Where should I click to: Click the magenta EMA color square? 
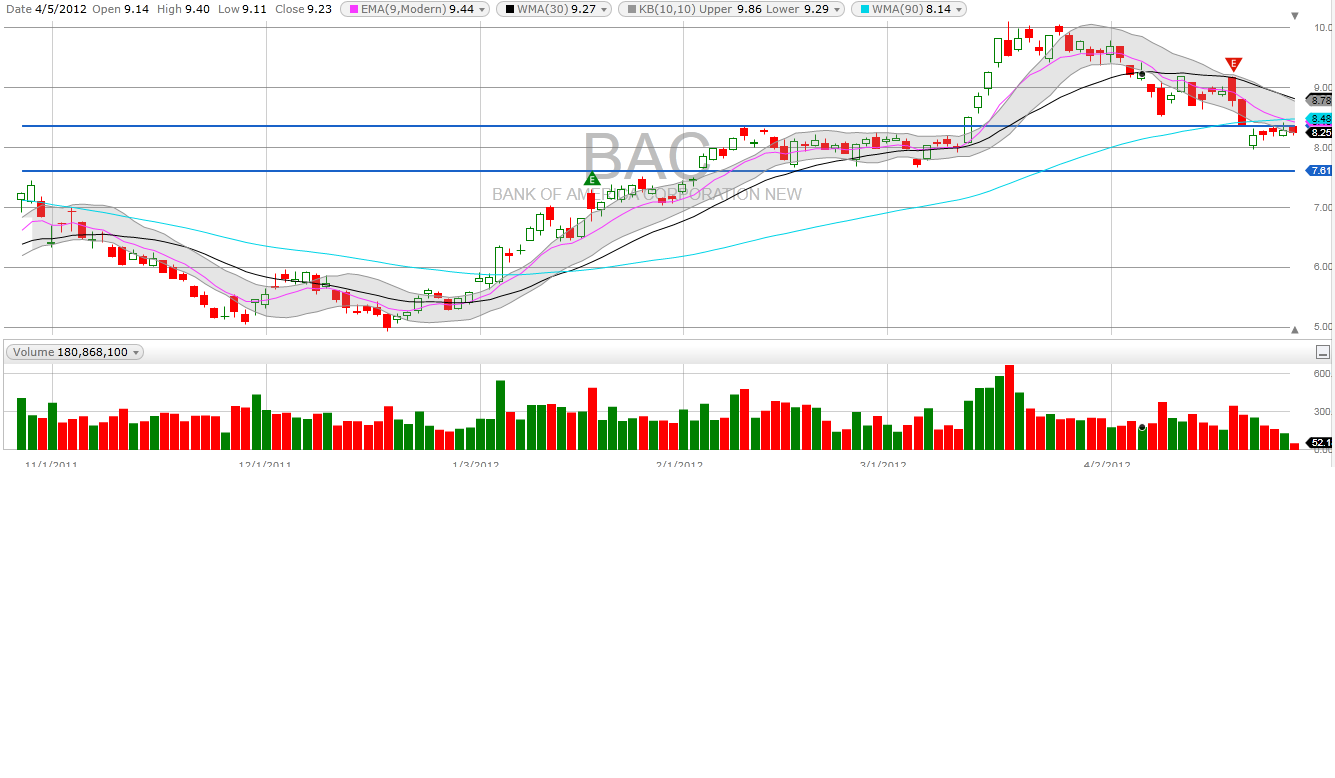coord(352,9)
